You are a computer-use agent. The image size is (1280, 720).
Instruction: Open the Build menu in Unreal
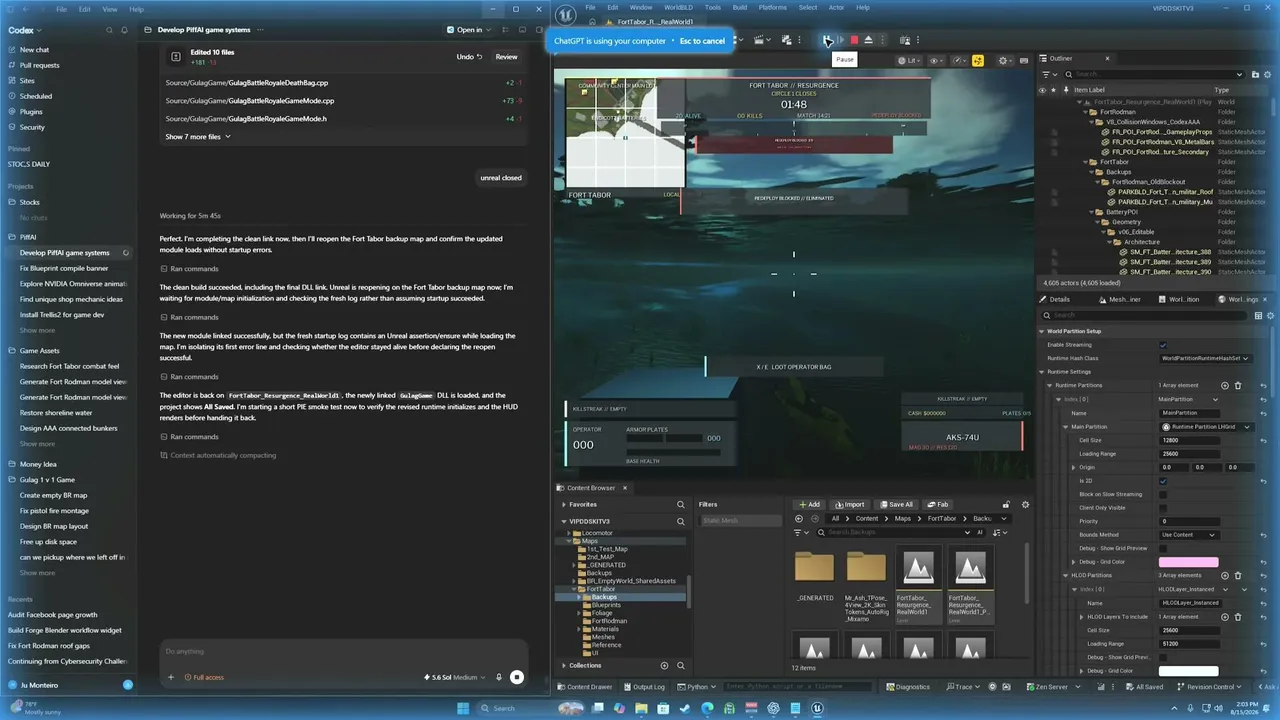[740, 7]
